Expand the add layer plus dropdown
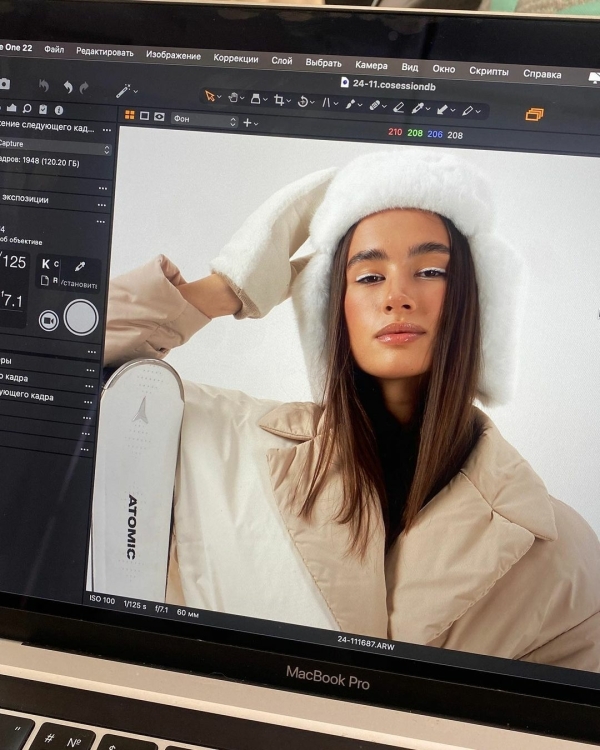 tap(249, 122)
